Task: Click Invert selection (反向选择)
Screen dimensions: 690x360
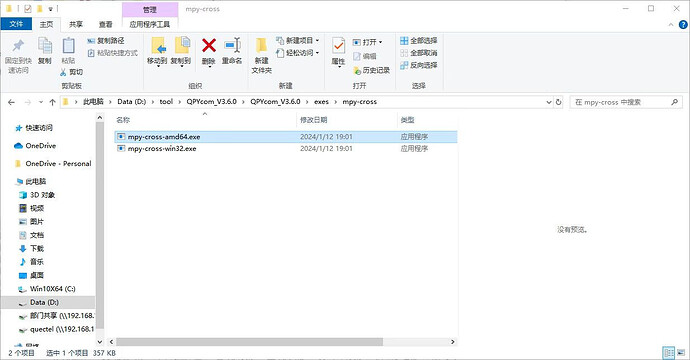Action: click(x=418, y=65)
